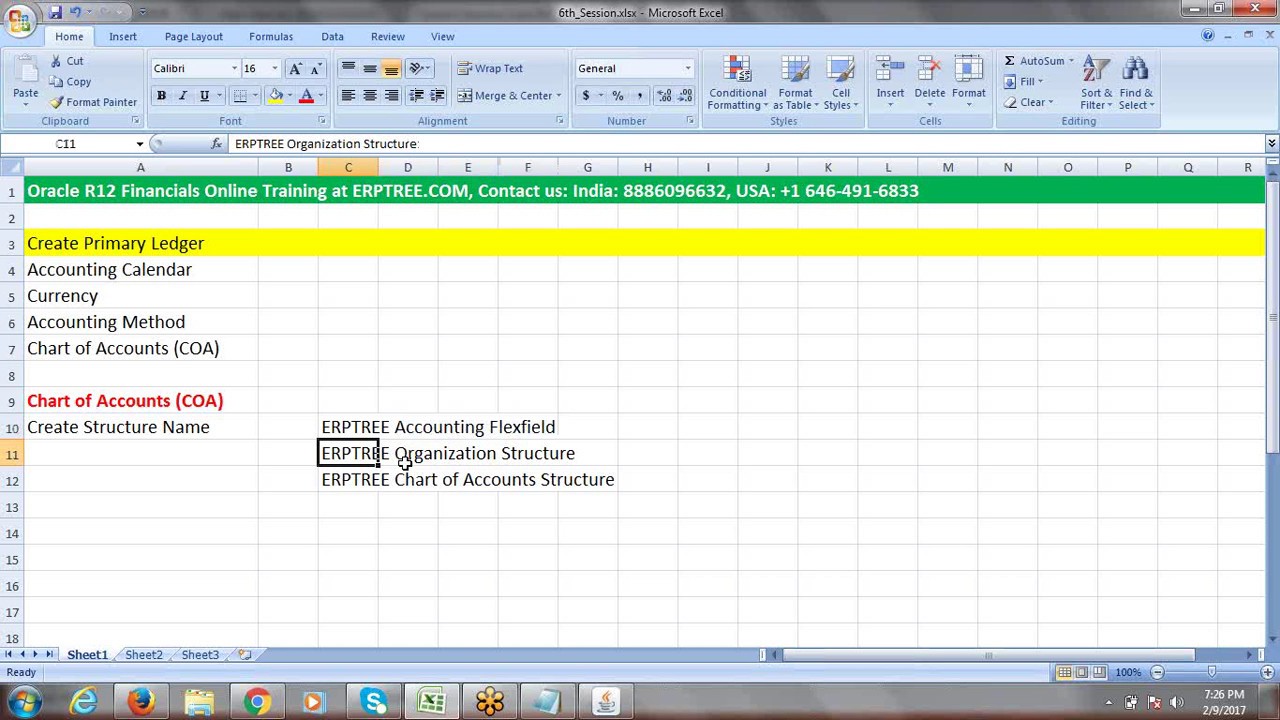
Task: Expand the Name Box dropdown
Action: click(x=140, y=144)
